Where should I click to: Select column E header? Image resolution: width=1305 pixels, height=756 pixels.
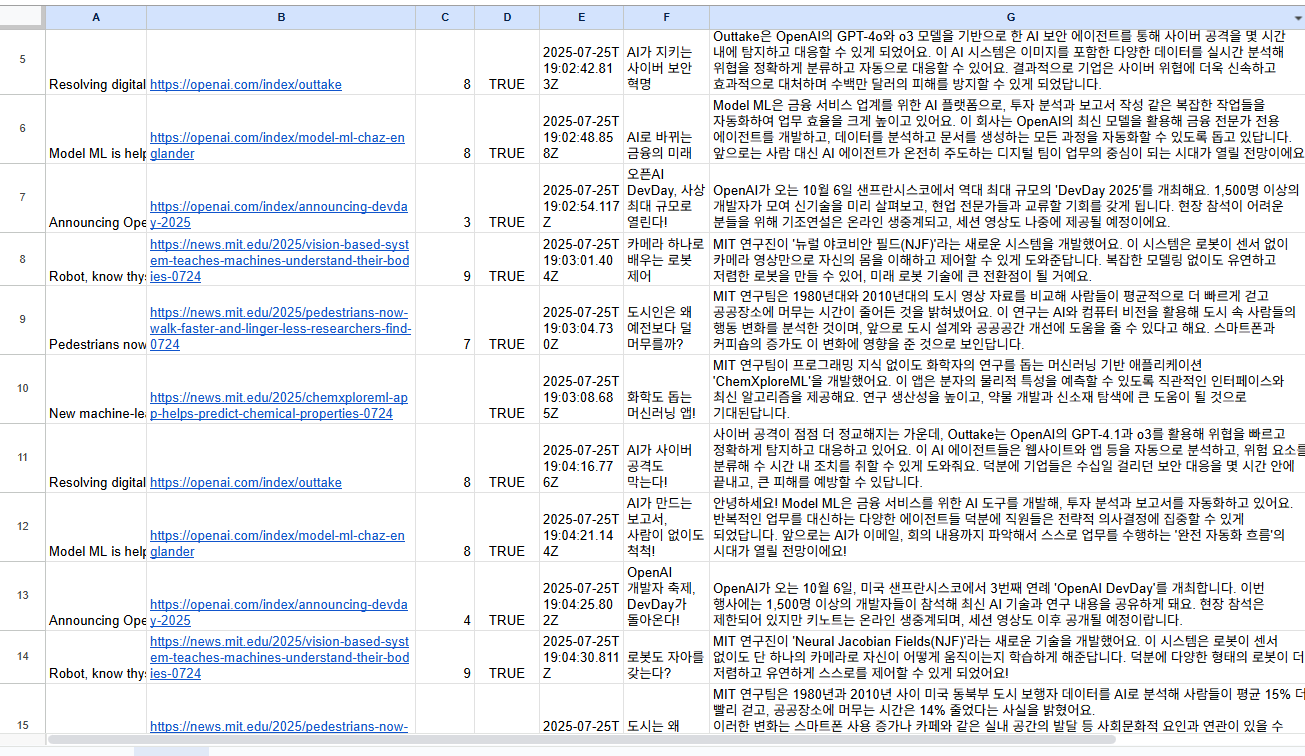pyautogui.click(x=581, y=17)
